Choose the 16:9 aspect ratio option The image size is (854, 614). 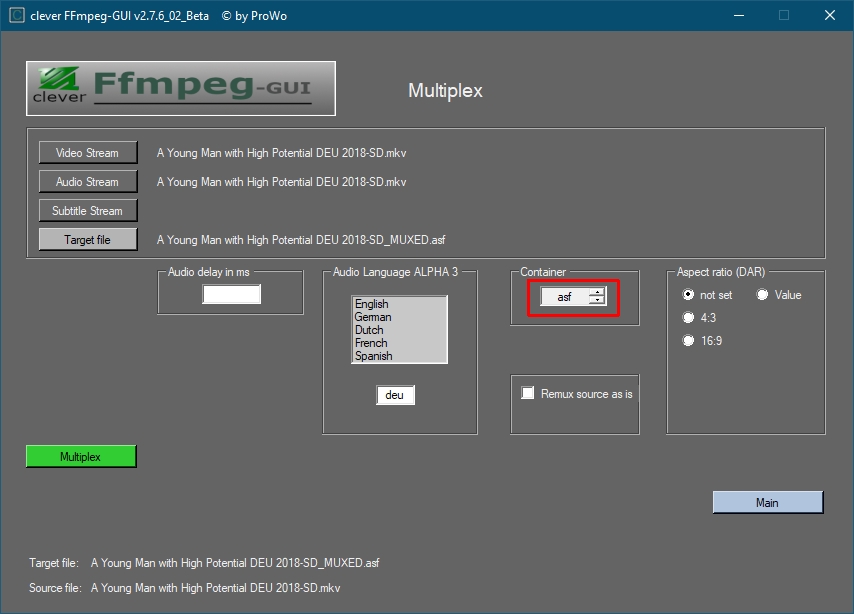(688, 341)
